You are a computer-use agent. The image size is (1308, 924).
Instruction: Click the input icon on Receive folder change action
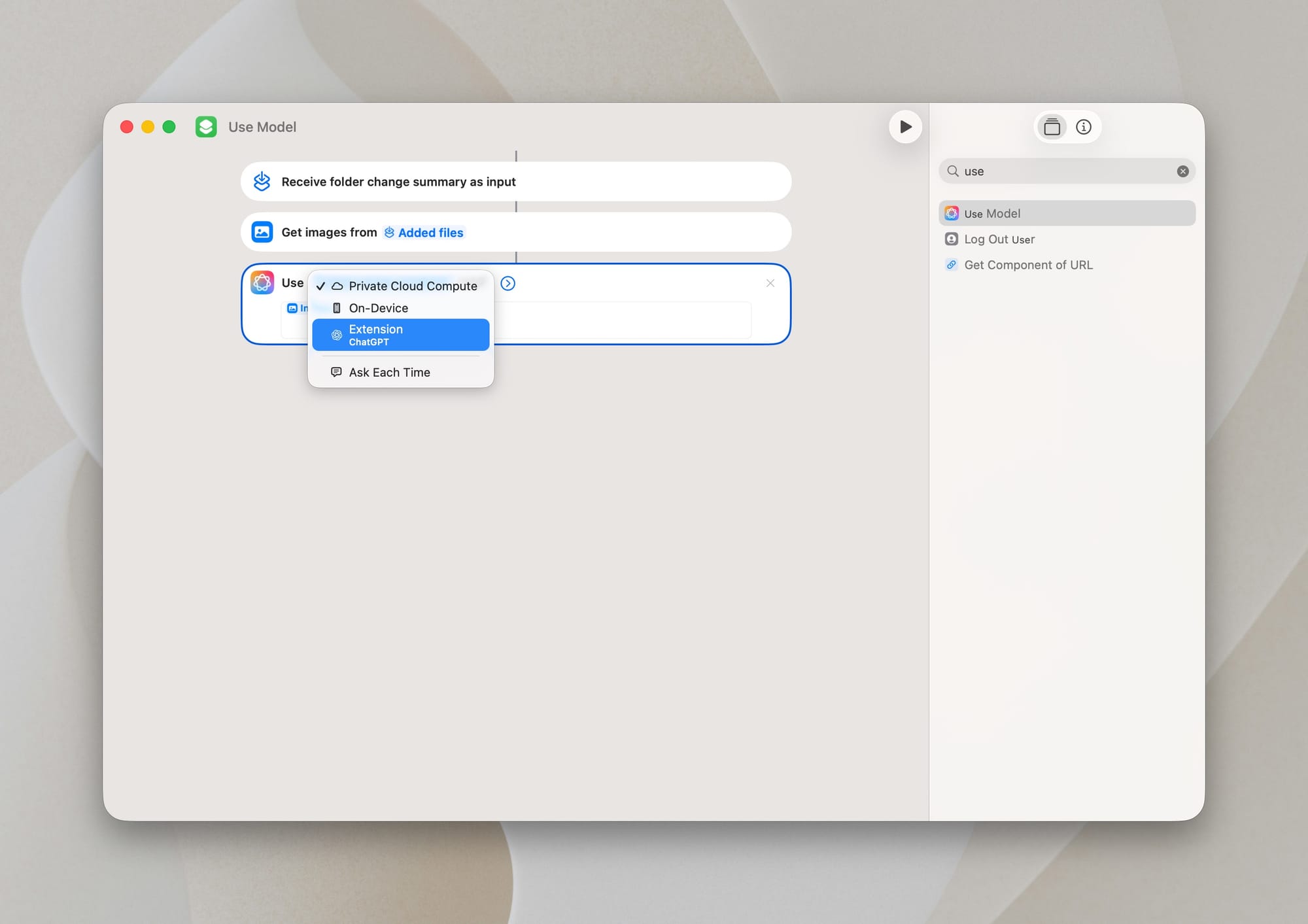pos(262,181)
